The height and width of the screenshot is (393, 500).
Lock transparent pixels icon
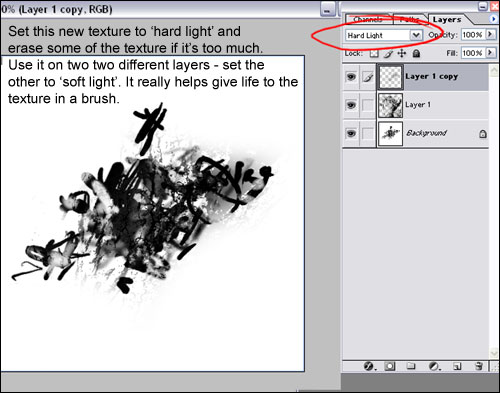(x=374, y=53)
